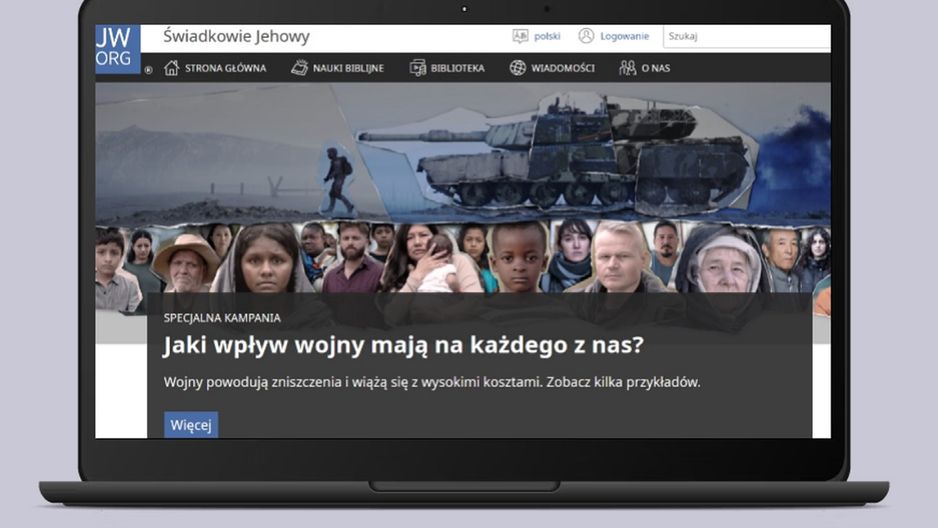Click the globe icon beside Wiadomości
Image resolution: width=938 pixels, height=528 pixels.
coord(517,68)
